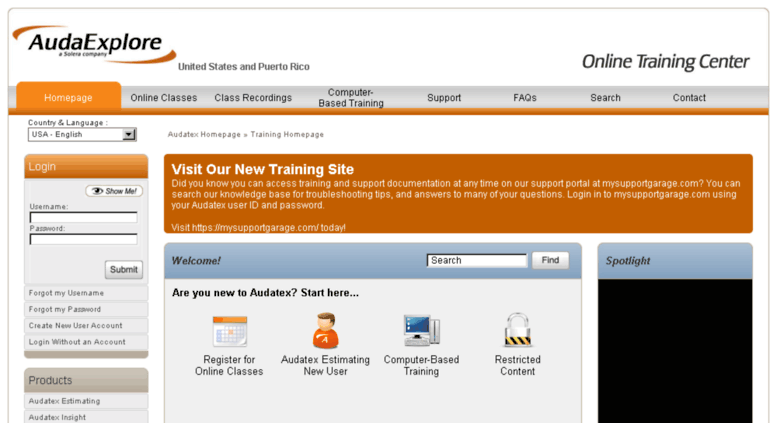Focus the Username input field
Screen dimensions: 777x423
click(x=84, y=217)
